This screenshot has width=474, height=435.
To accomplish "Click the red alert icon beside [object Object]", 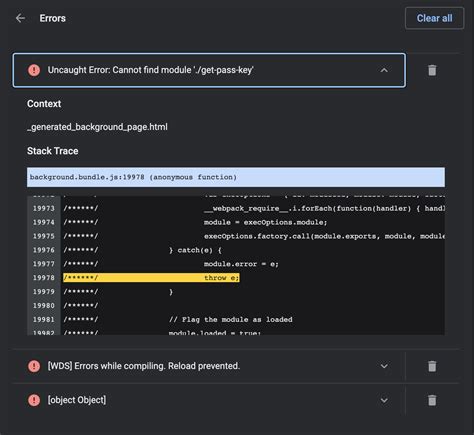I will (x=34, y=400).
